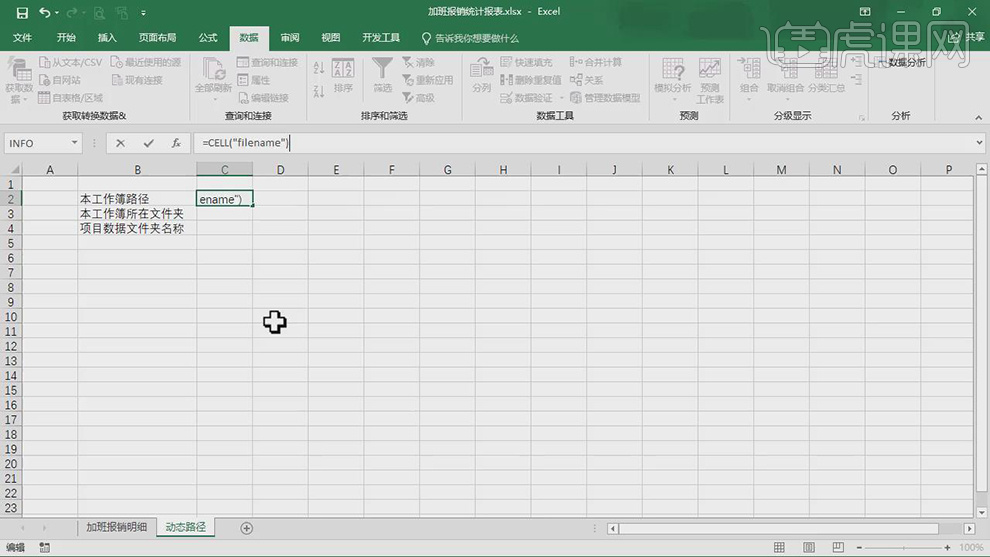990x557 pixels.
Task: Click Remove Duplicates (删除重复值)
Action: (531, 80)
